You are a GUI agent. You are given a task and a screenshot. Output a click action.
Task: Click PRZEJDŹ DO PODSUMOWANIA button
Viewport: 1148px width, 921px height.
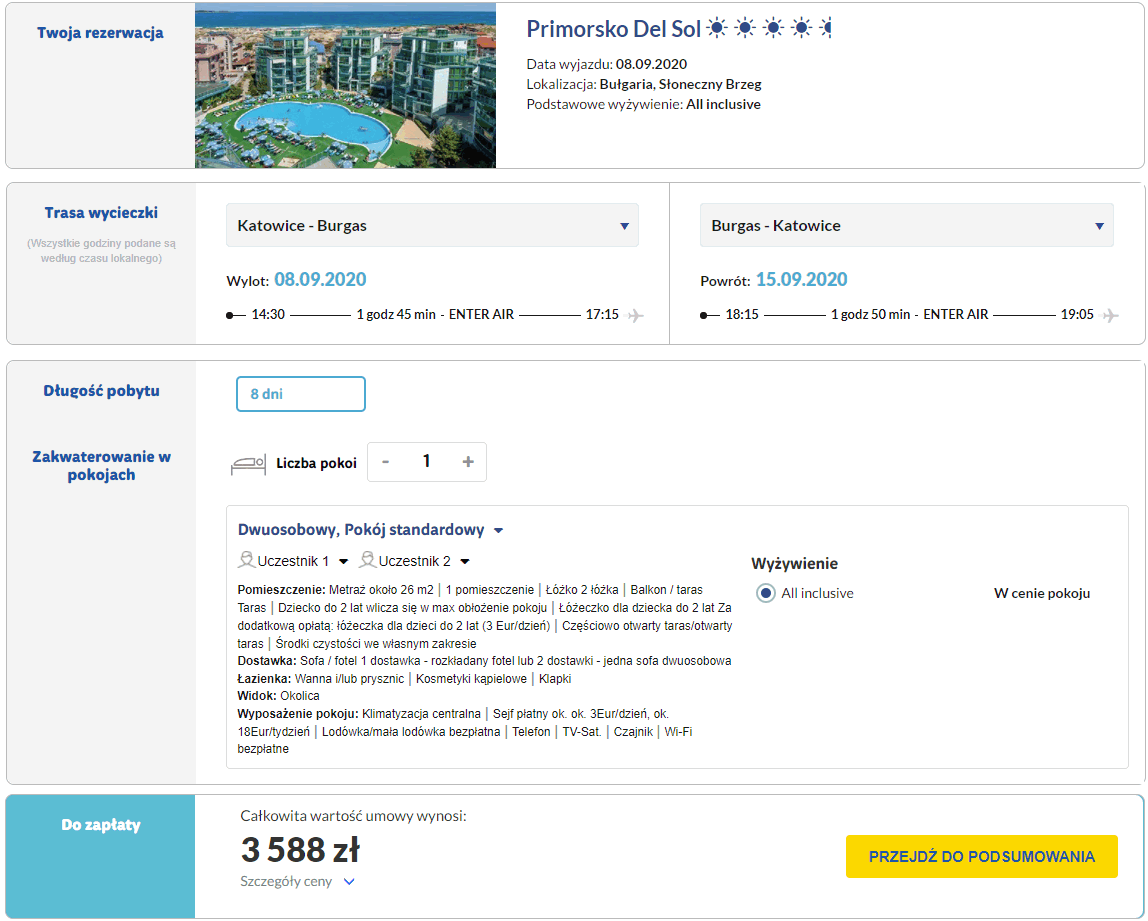[982, 857]
